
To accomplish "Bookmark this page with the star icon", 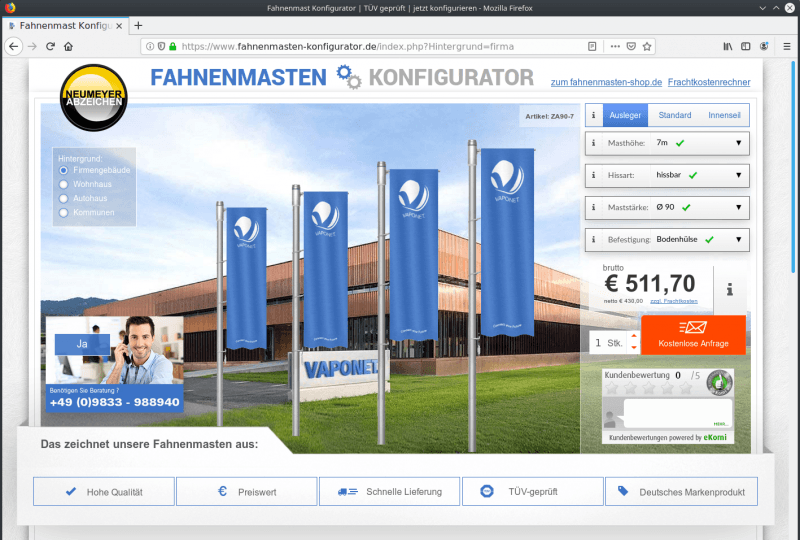I will 647,46.
